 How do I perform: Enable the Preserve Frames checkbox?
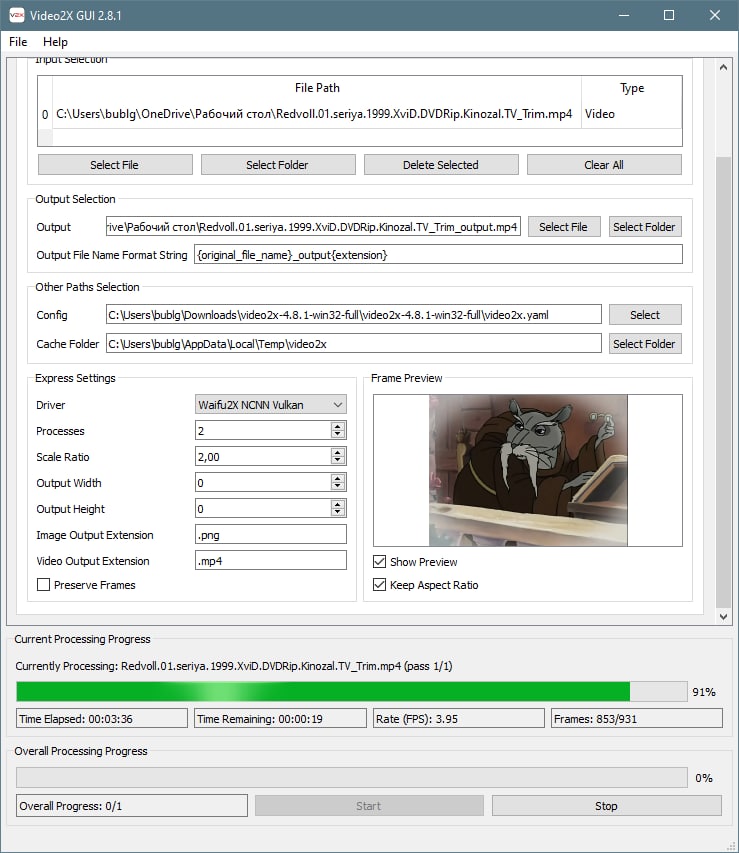coord(43,585)
